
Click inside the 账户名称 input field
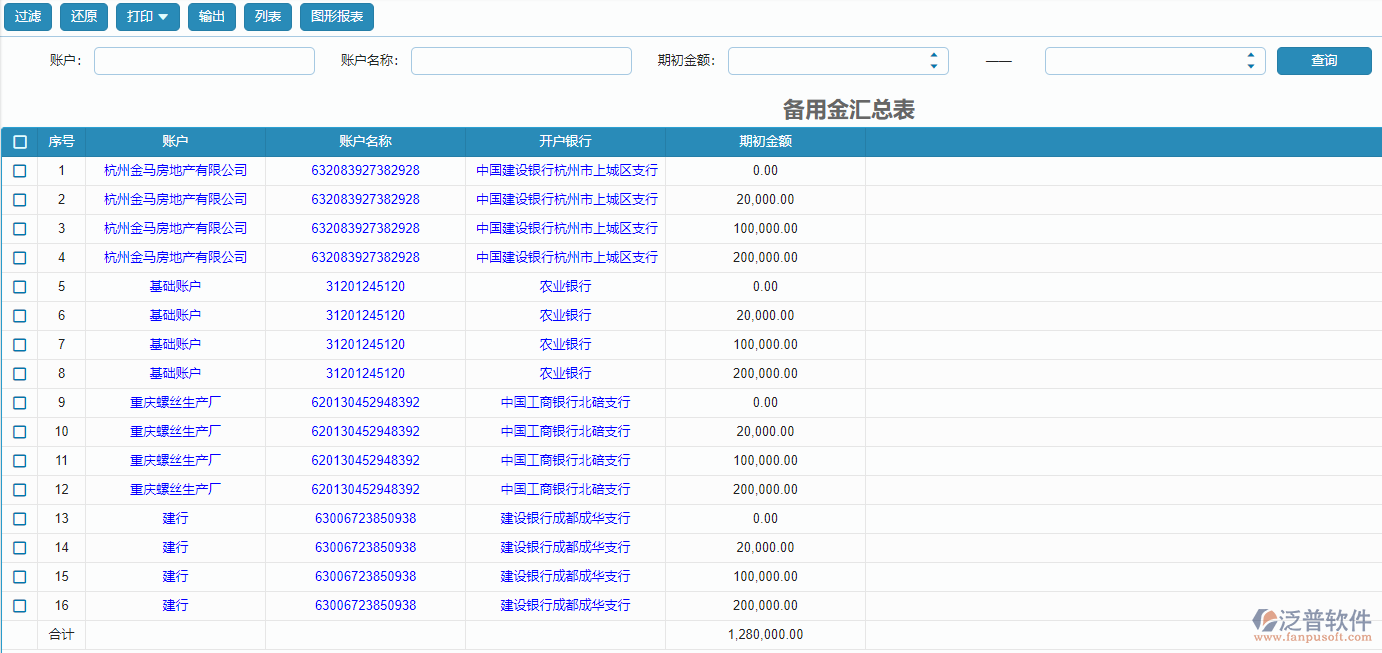click(521, 60)
